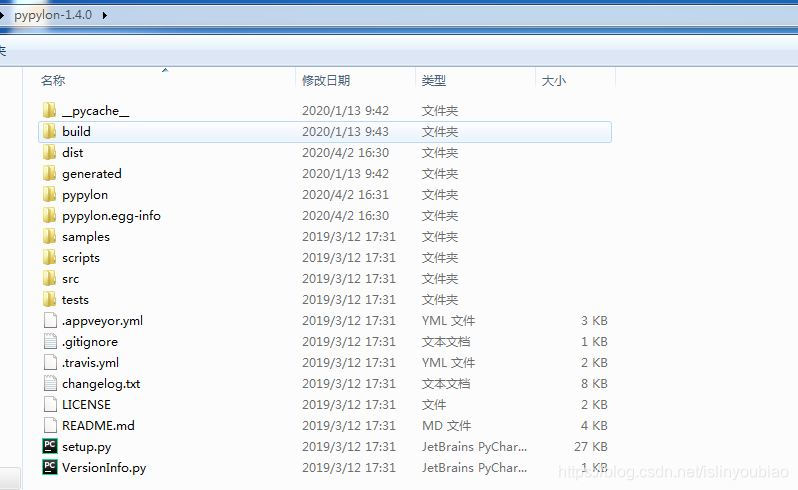Select the file name tests
Image resolution: width=798 pixels, height=490 pixels.
point(75,300)
